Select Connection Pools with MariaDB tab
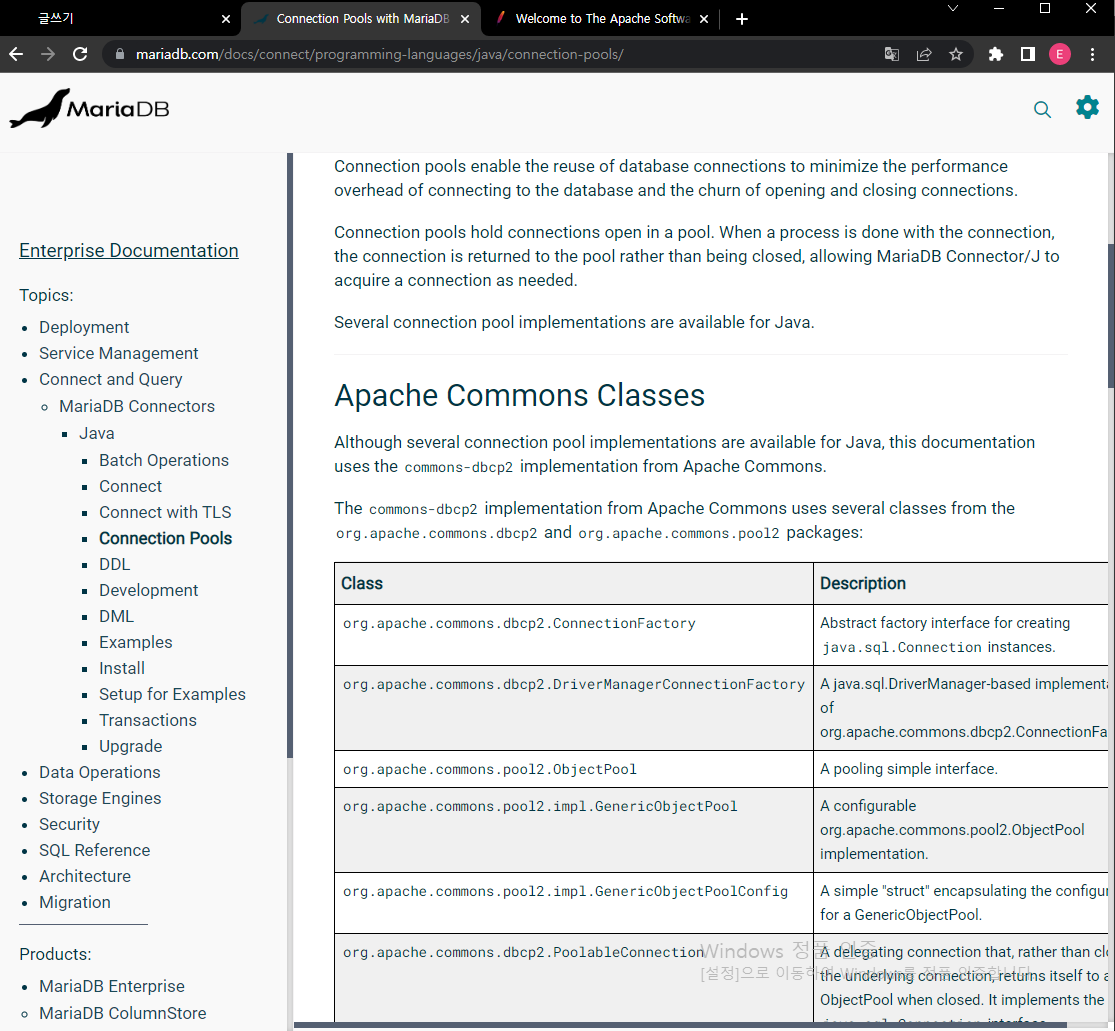 pos(361,18)
